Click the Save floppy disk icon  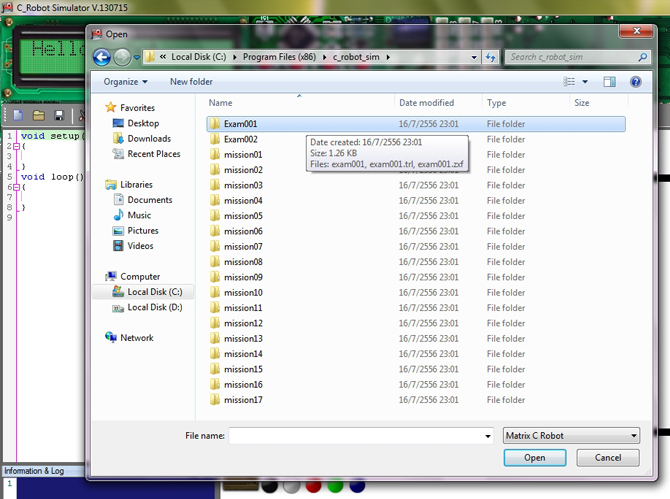pos(59,116)
